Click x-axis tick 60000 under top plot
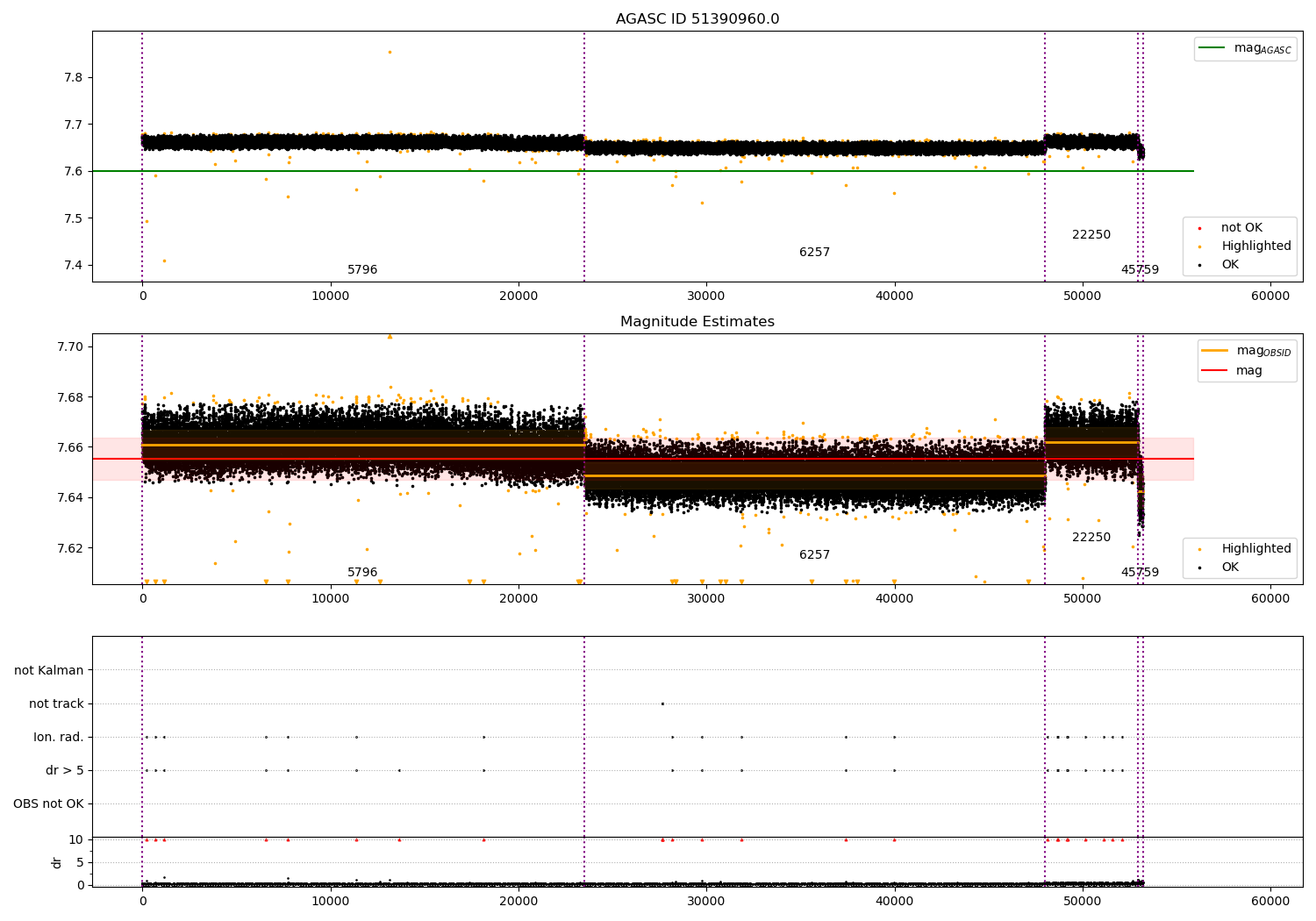The width and height of the screenshot is (1316, 921). 1270,296
